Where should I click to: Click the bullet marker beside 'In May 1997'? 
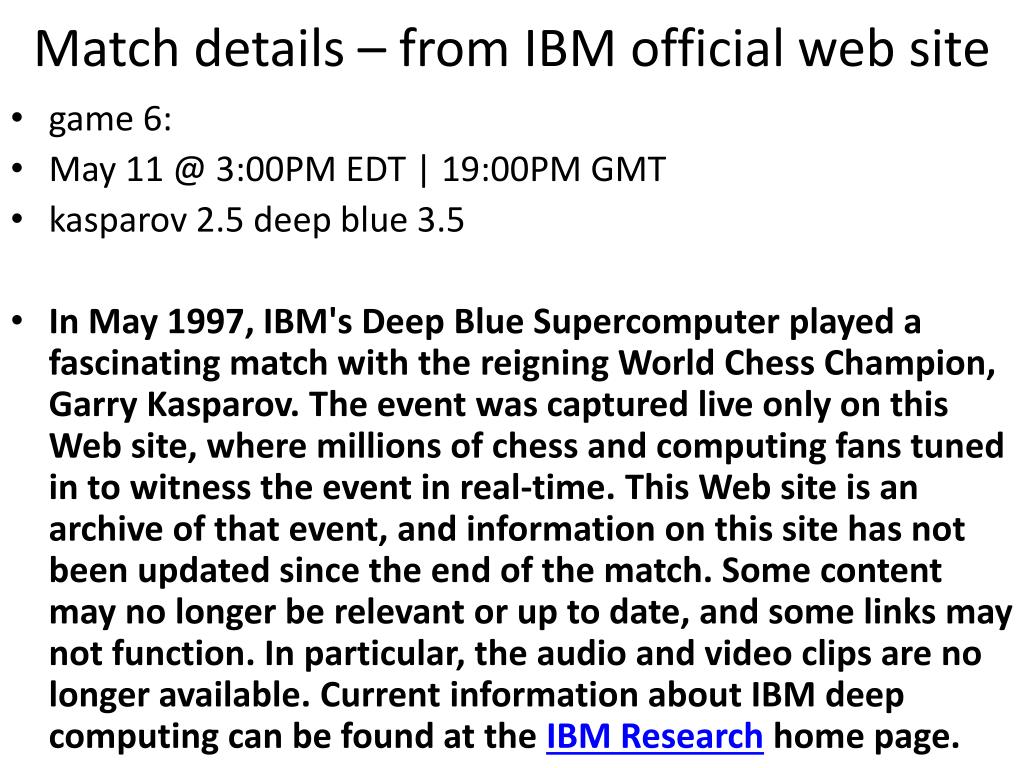[17, 321]
